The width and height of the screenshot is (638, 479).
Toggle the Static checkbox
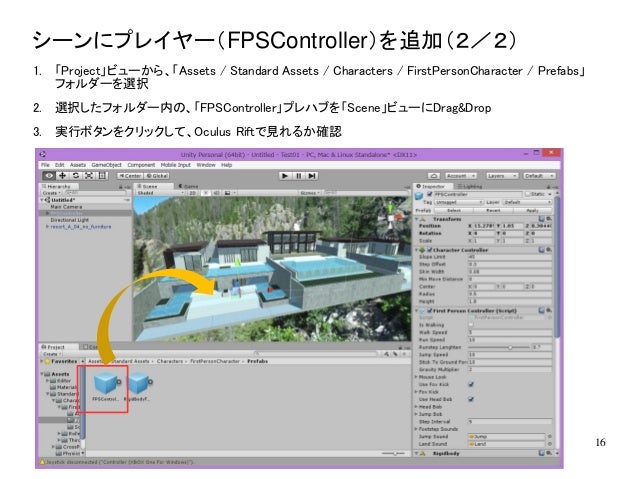pyautogui.click(x=528, y=194)
